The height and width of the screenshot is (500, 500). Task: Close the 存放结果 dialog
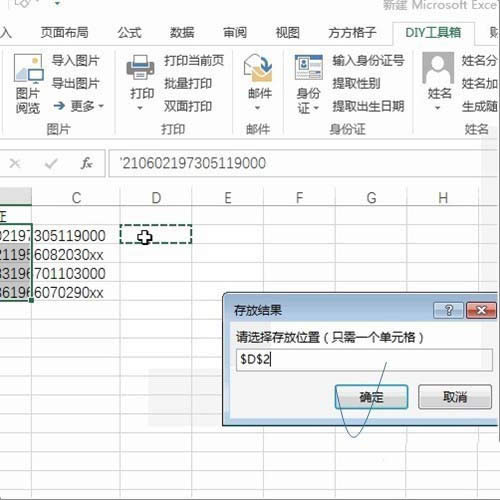pos(481,310)
